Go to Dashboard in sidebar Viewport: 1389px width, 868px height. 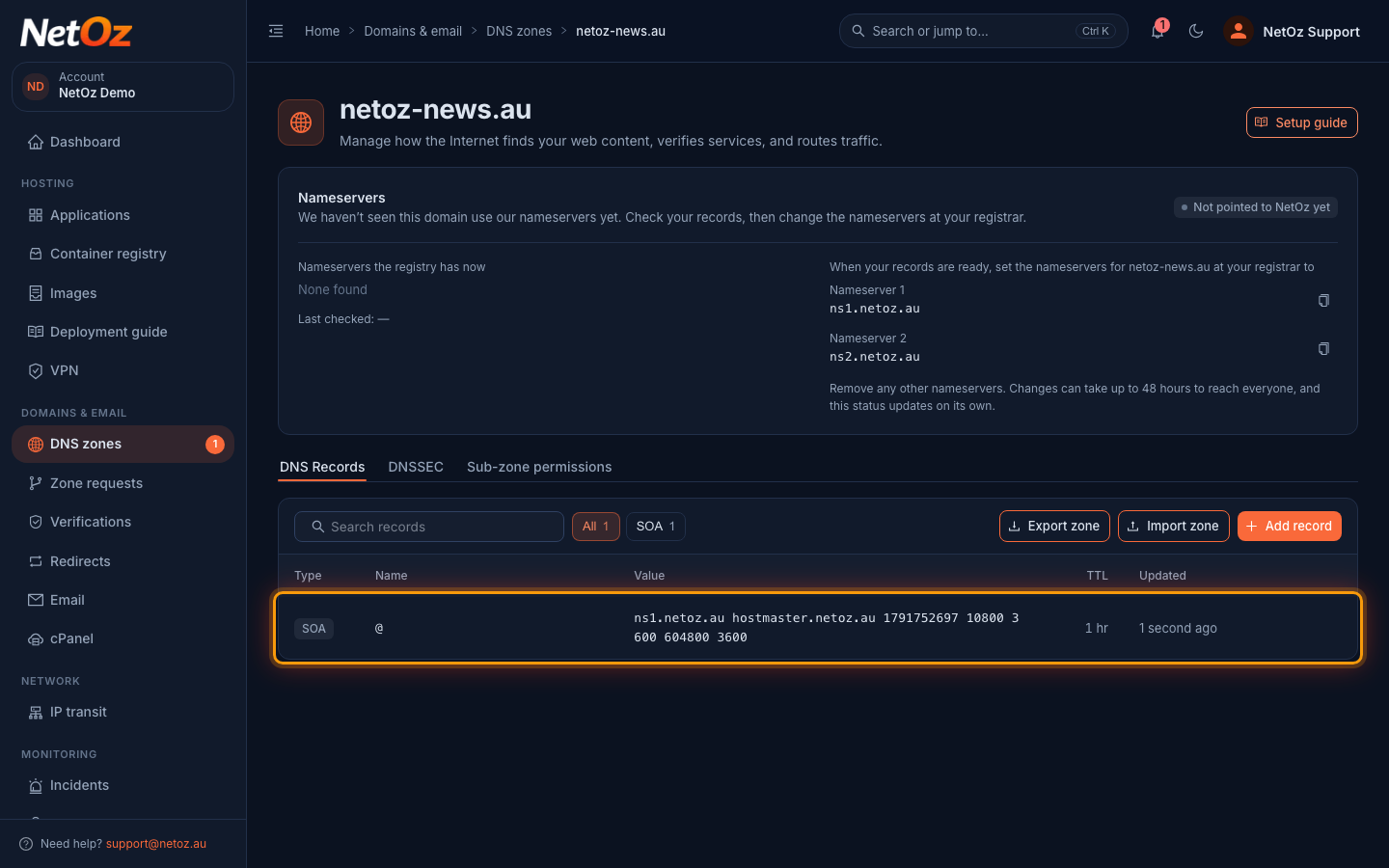[123, 142]
